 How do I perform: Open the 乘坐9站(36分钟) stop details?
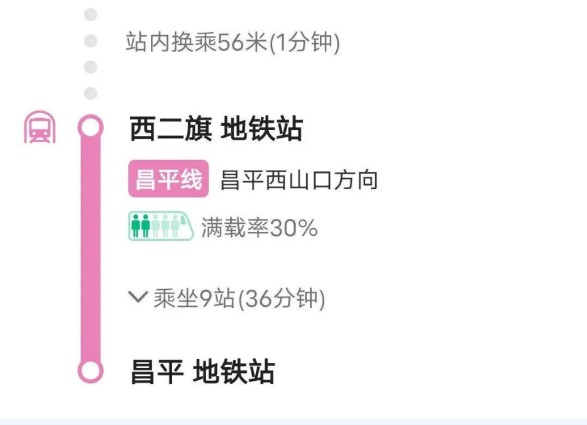[x=227, y=298]
